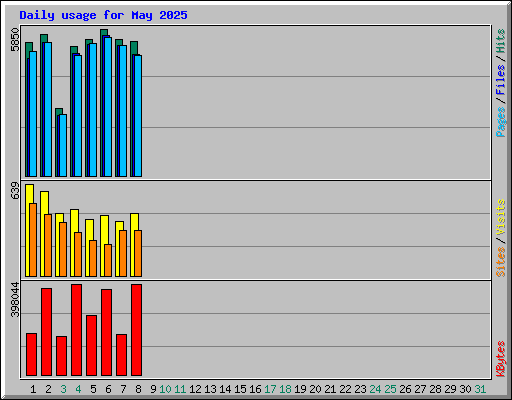Click day 2 on the x-axis
Image resolution: width=512 pixels, height=400 pixels.
click(x=48, y=389)
